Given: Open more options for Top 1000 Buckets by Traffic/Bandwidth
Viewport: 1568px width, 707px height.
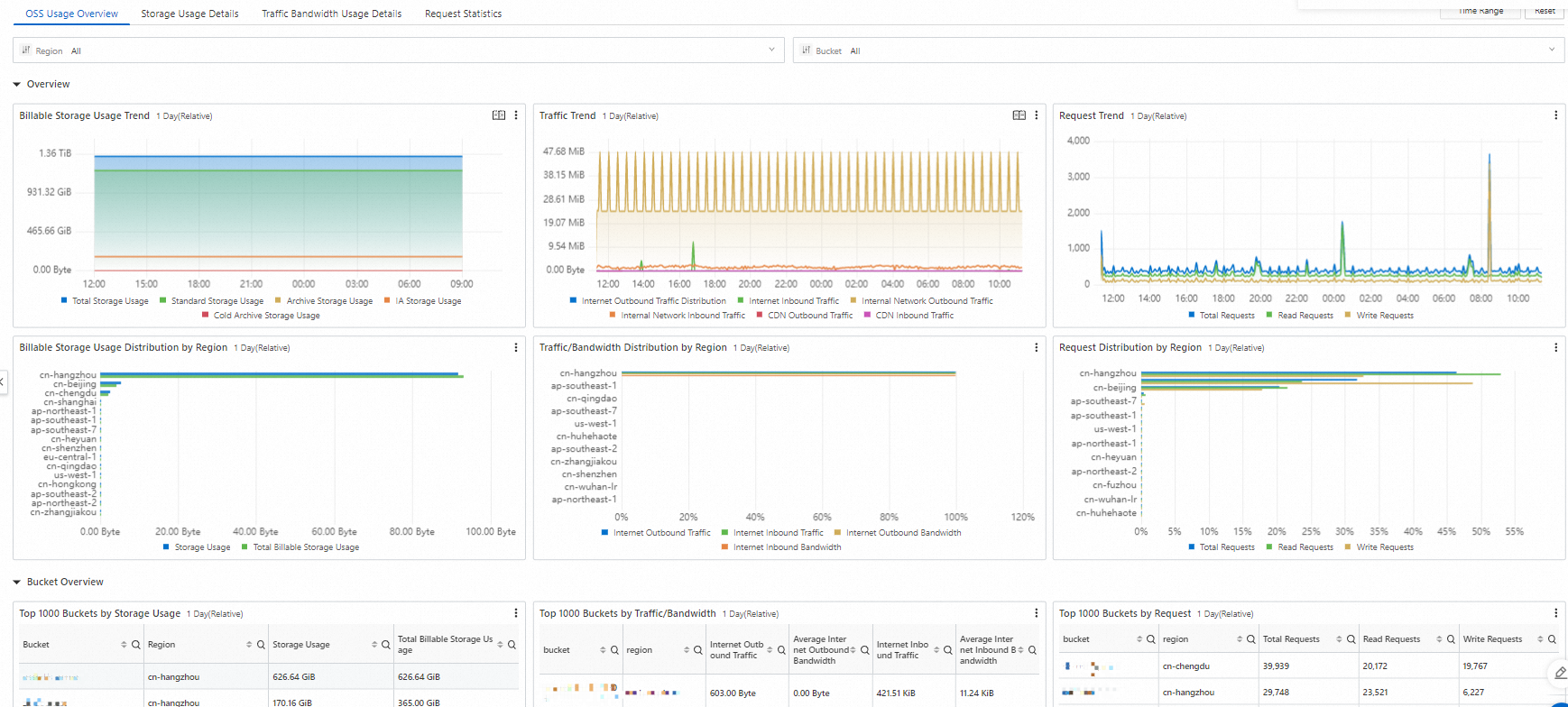Looking at the screenshot, I should point(1036,613).
